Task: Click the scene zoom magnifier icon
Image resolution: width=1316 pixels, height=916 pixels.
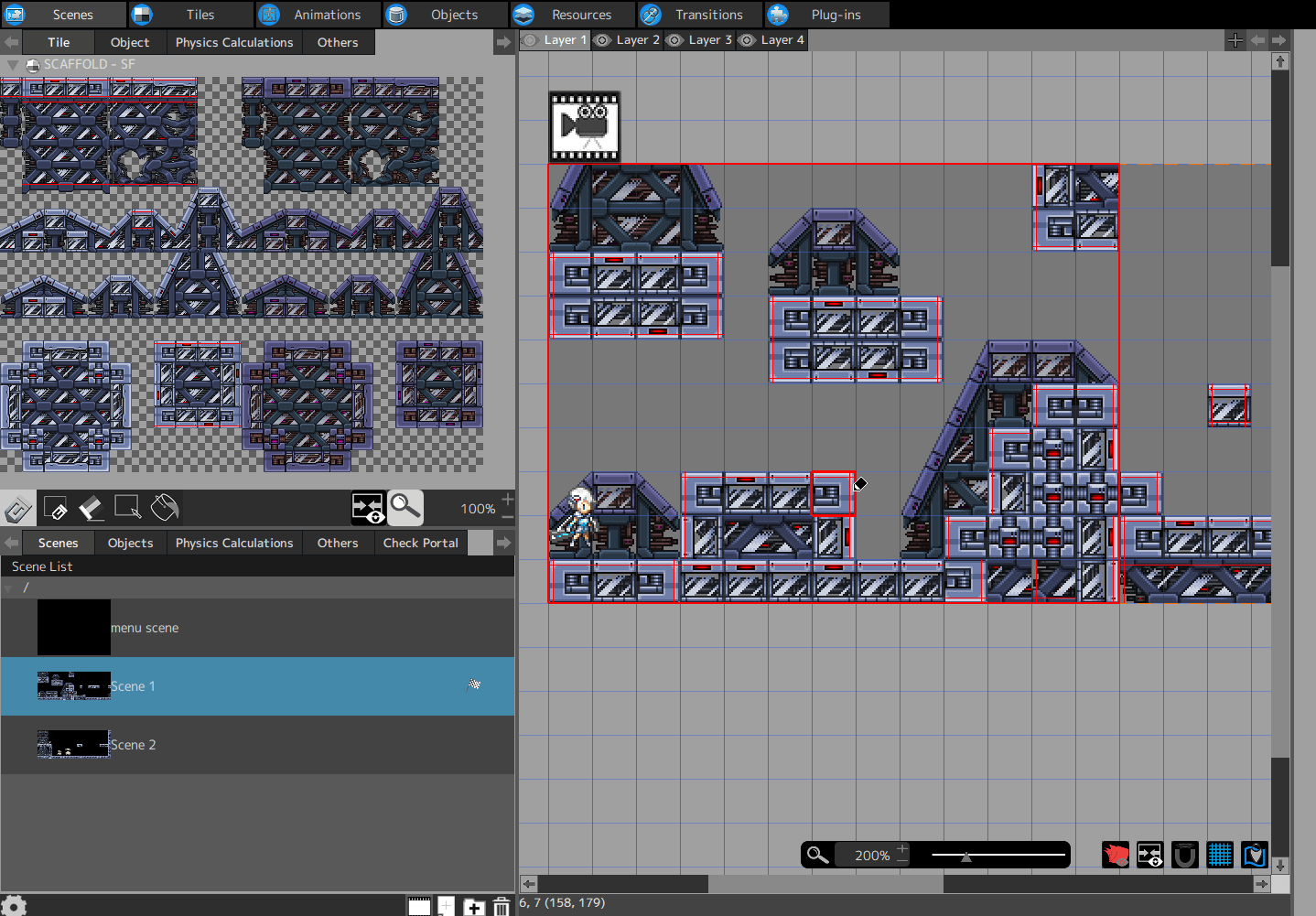Action: coord(817,855)
